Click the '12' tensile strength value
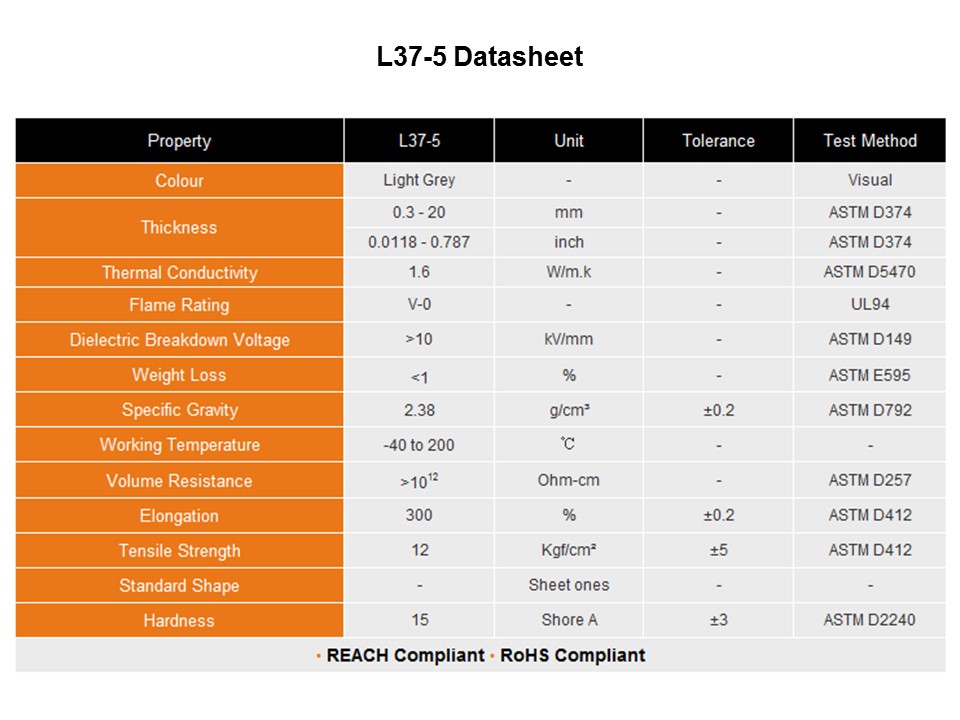This screenshot has height=720, width=960. (419, 550)
